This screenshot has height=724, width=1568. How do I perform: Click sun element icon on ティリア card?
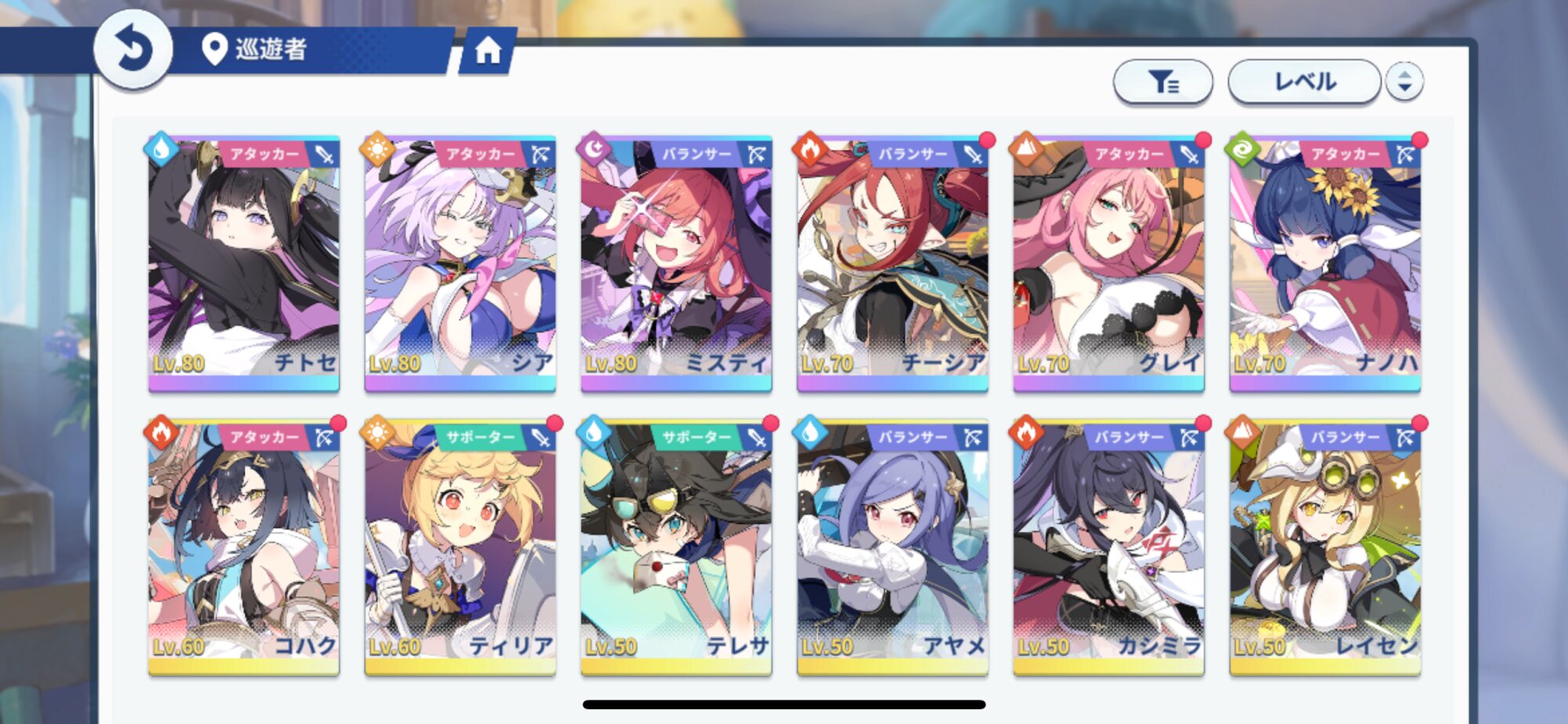pos(378,431)
